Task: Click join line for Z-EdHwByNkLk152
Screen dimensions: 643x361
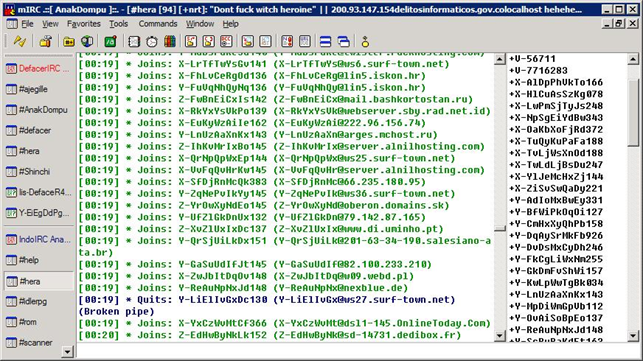Action: [x=270, y=335]
